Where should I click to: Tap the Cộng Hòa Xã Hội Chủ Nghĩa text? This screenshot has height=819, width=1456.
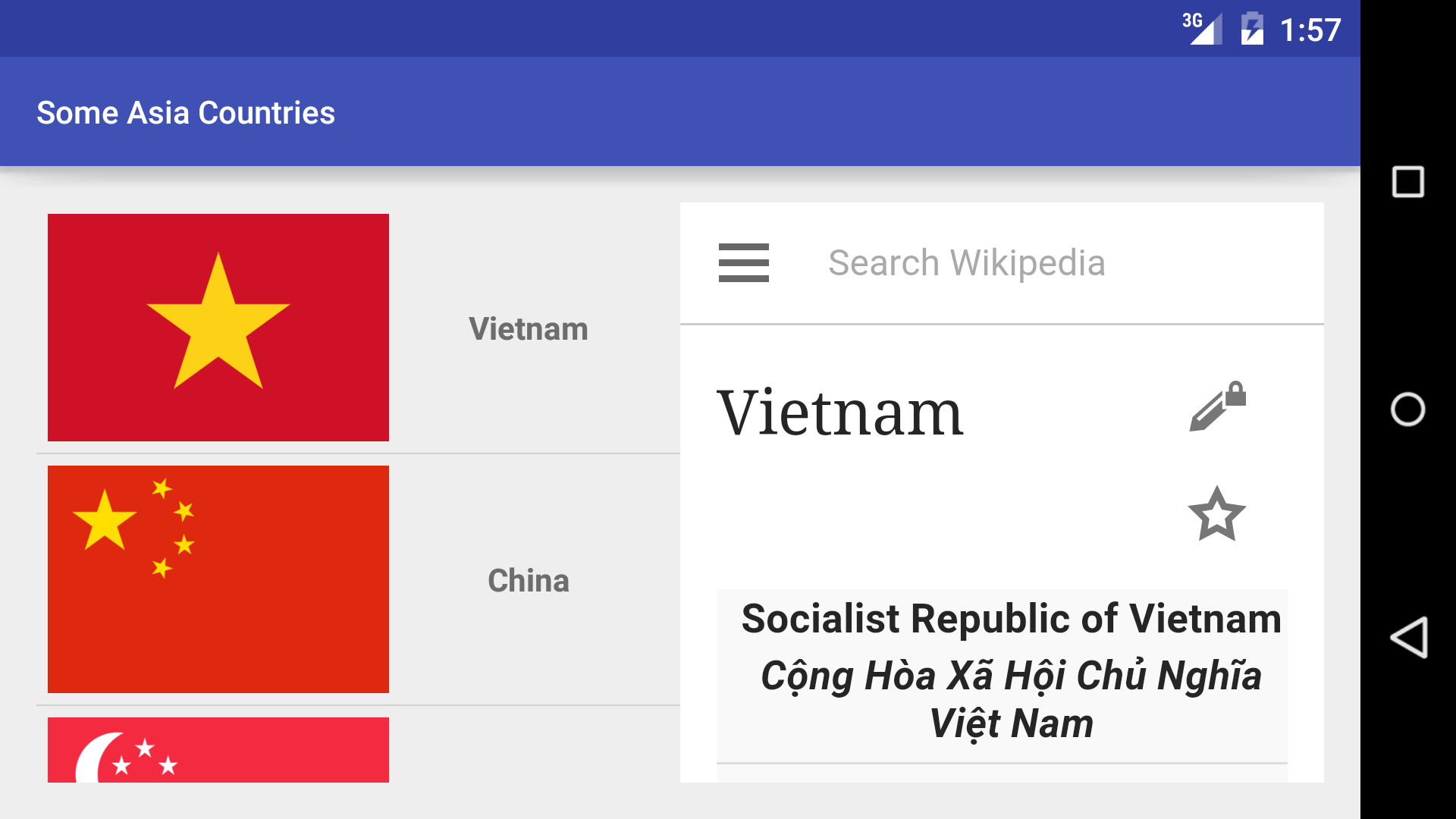1011,676
